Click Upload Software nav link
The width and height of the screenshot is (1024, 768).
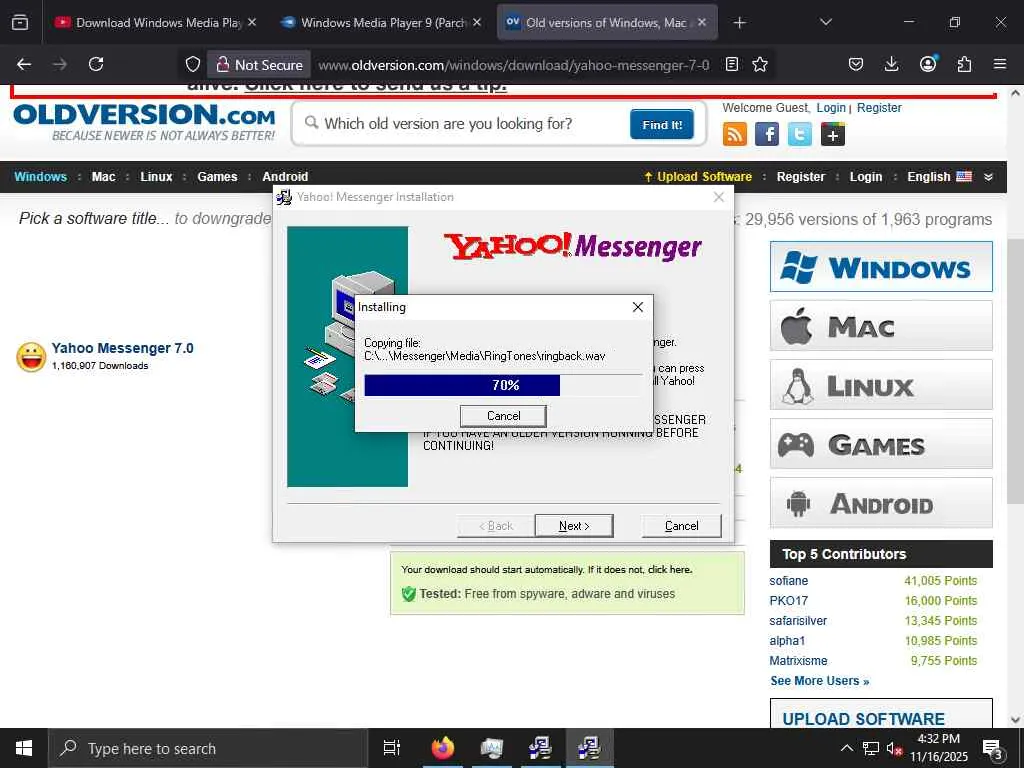697,176
